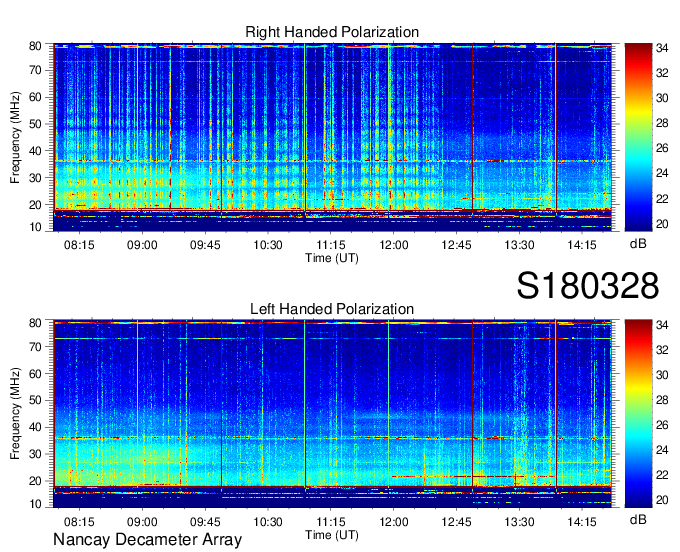The width and height of the screenshot is (680, 552).
Task: Click the 10 MHz tick on the top plot
Action: click(35, 227)
